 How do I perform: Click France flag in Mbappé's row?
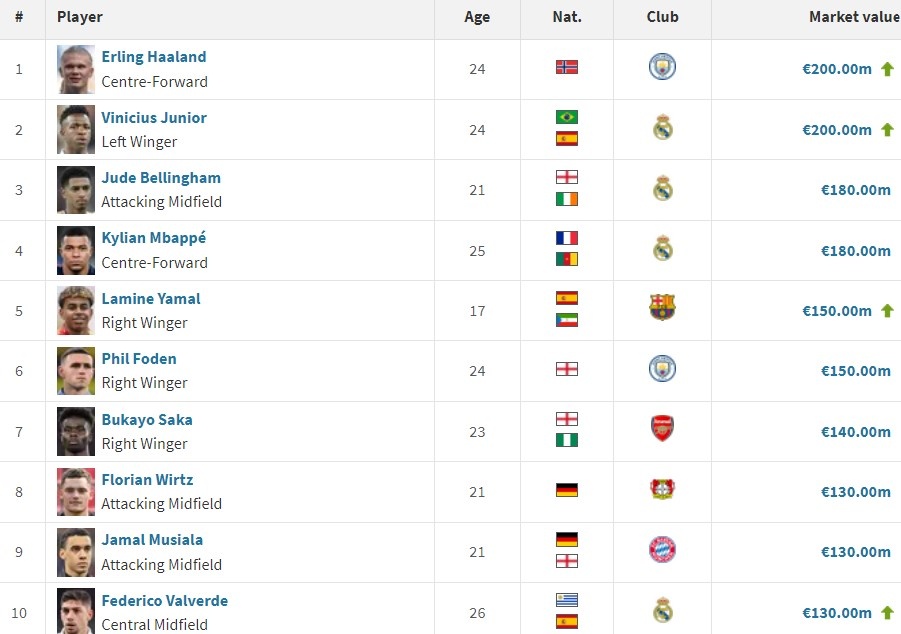click(567, 239)
